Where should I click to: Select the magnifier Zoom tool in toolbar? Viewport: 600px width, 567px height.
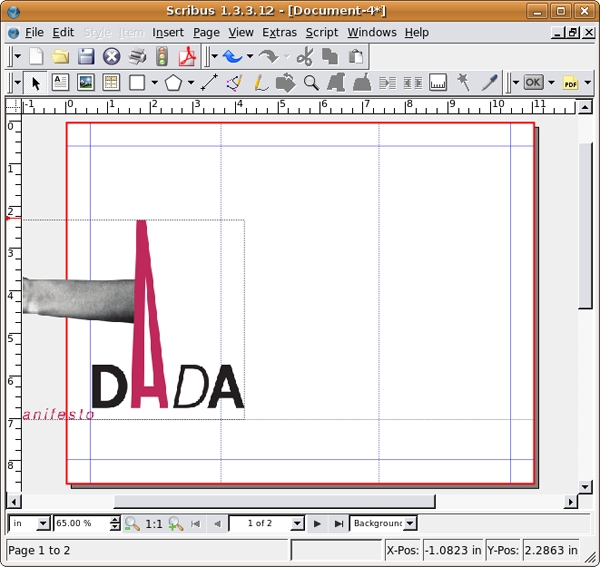311,83
